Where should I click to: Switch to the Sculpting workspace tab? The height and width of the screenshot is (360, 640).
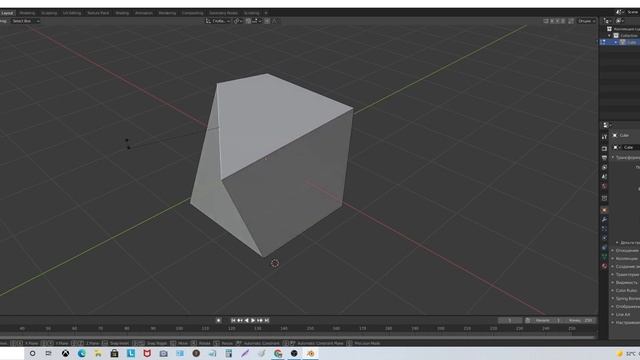tap(49, 13)
